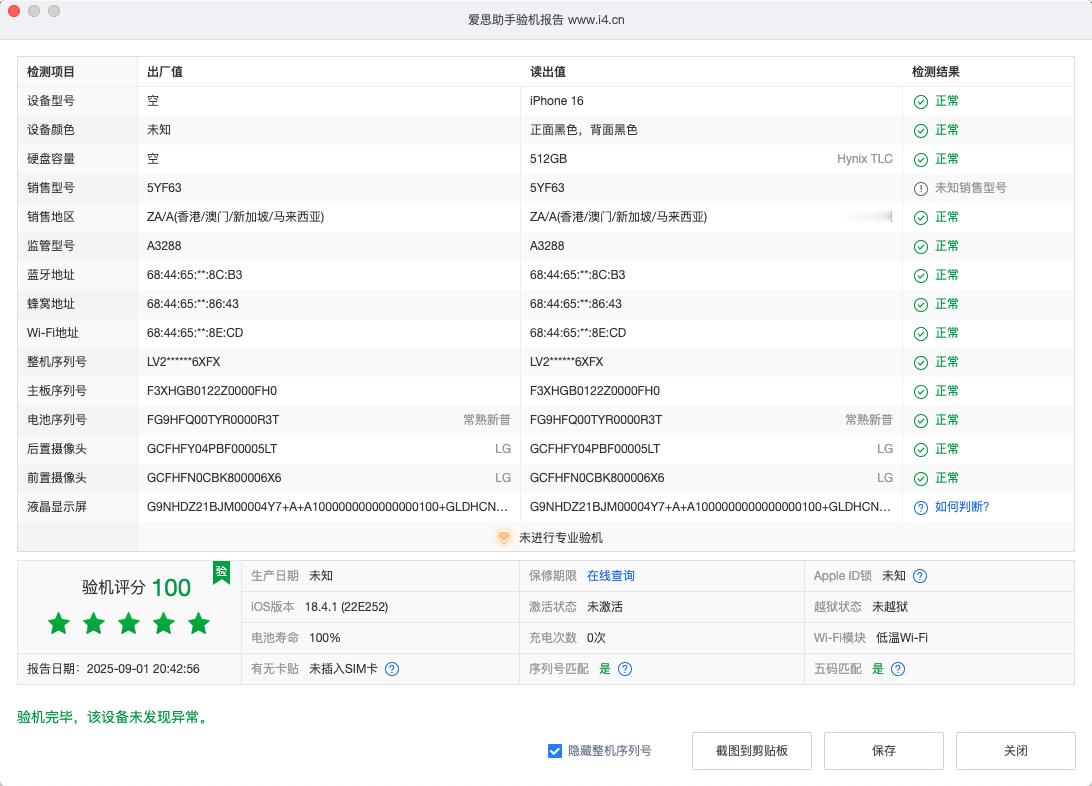Image resolution: width=1092 pixels, height=786 pixels.
Task: Click the 充电次数 0次 value
Action: click(596, 638)
